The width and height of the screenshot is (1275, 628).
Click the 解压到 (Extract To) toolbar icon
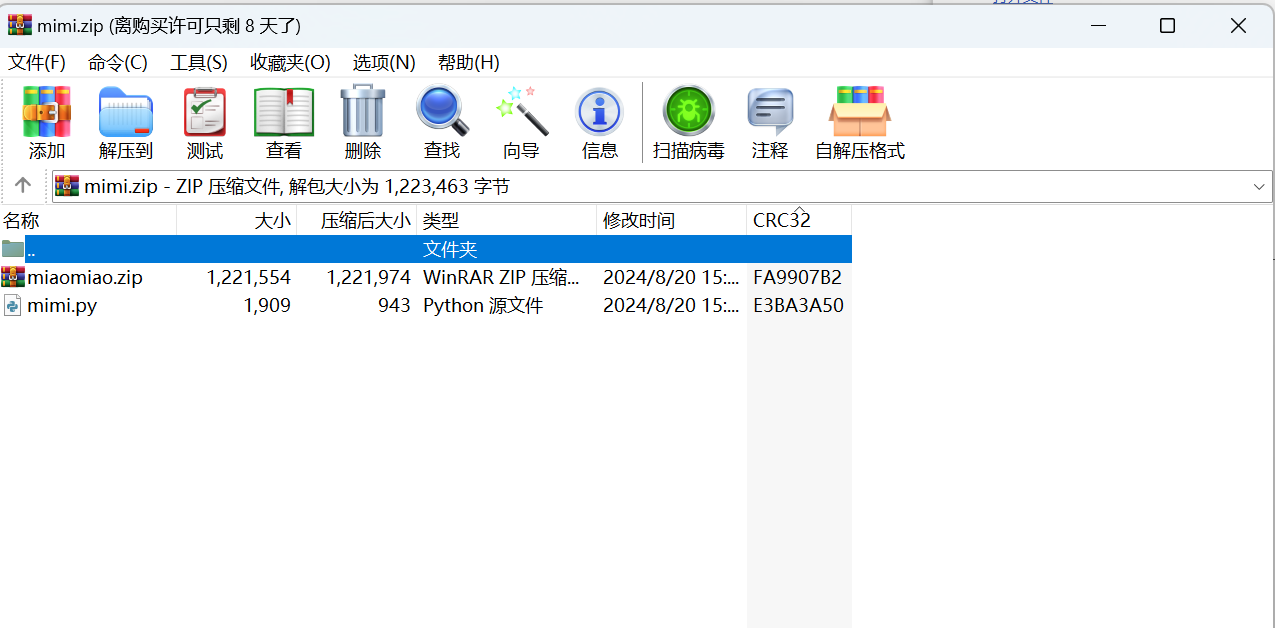tap(126, 111)
